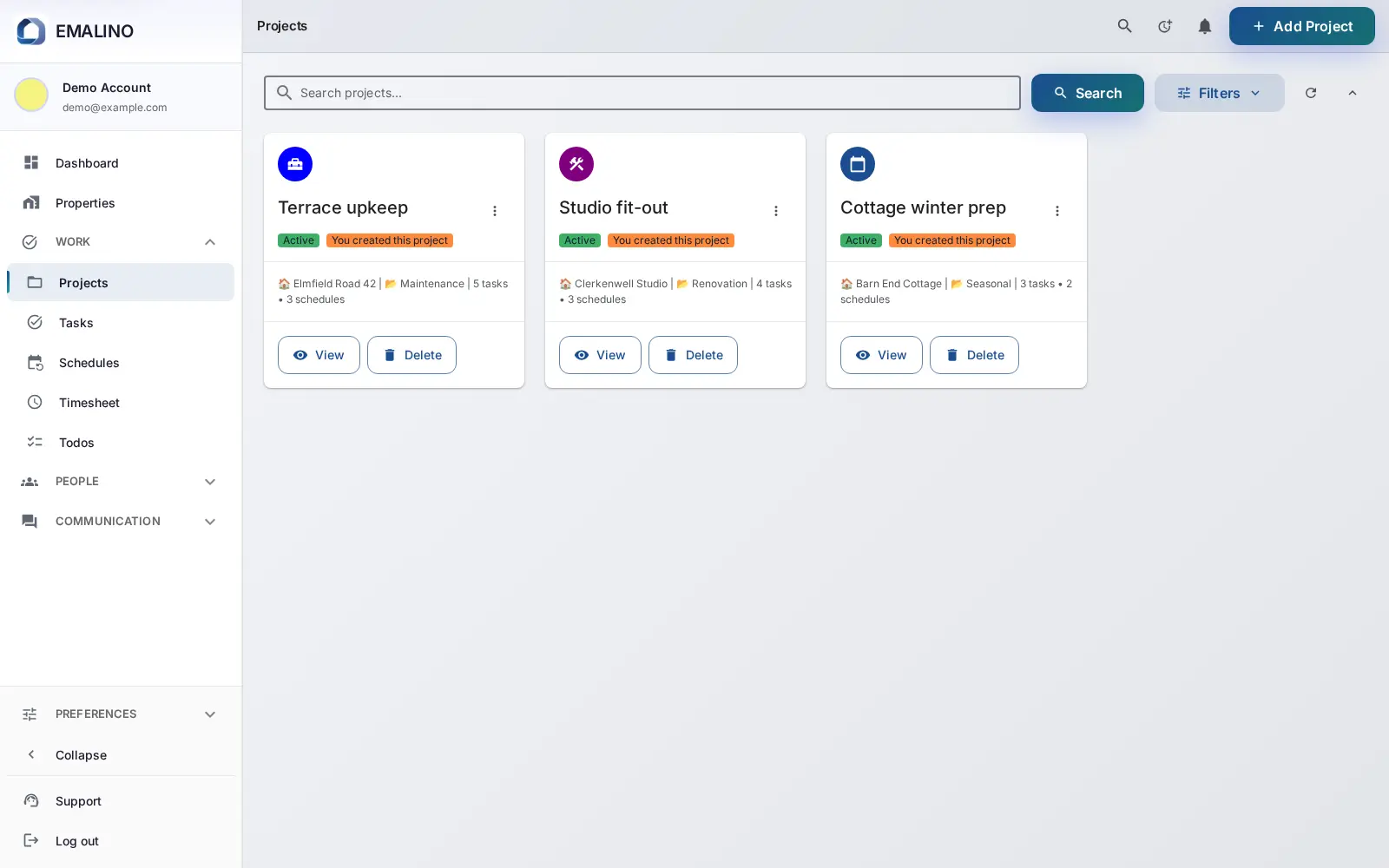
Task: Open the Tasks page
Action: pos(121,323)
